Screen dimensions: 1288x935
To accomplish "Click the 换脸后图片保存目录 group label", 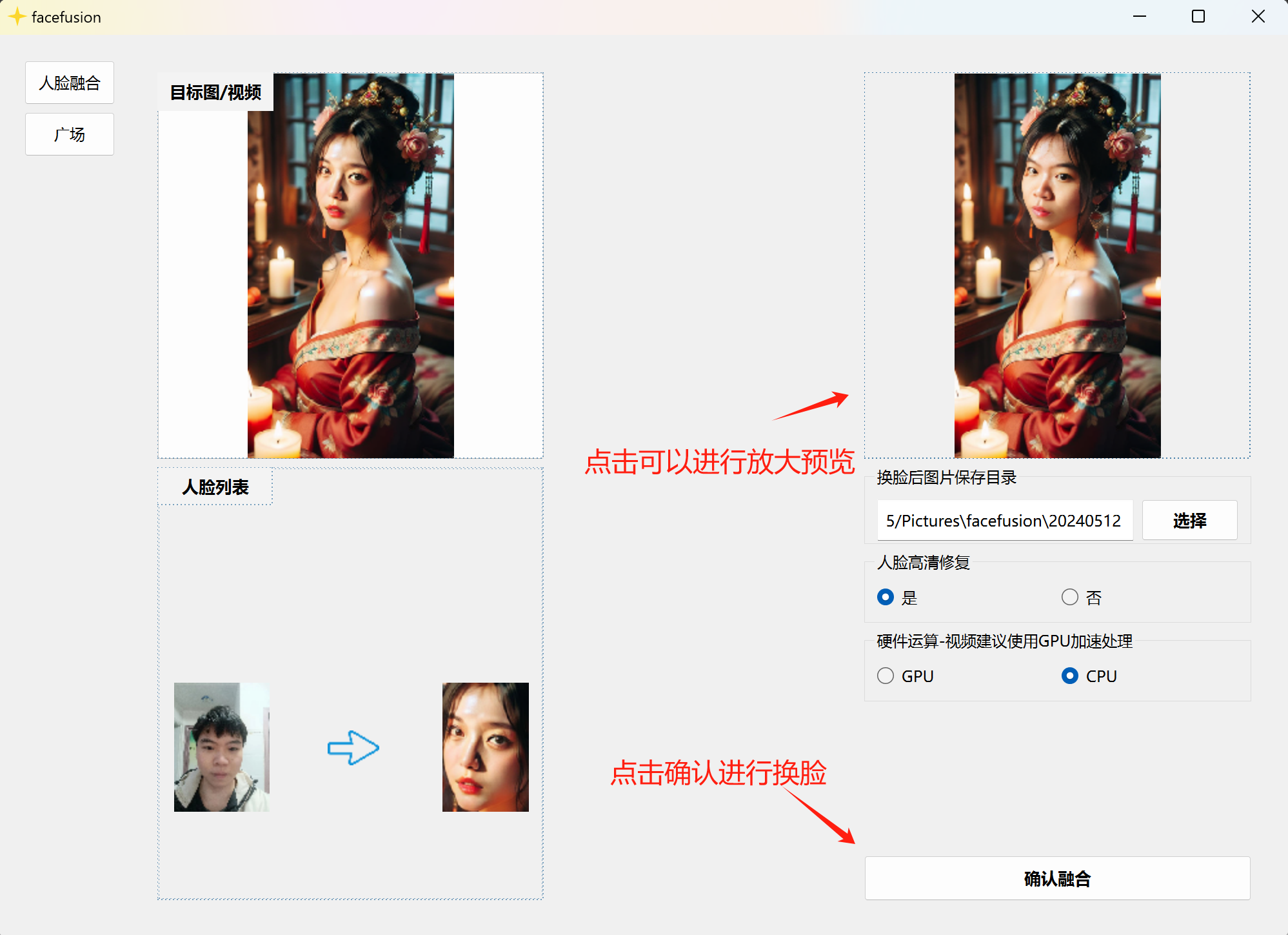I will click(946, 478).
